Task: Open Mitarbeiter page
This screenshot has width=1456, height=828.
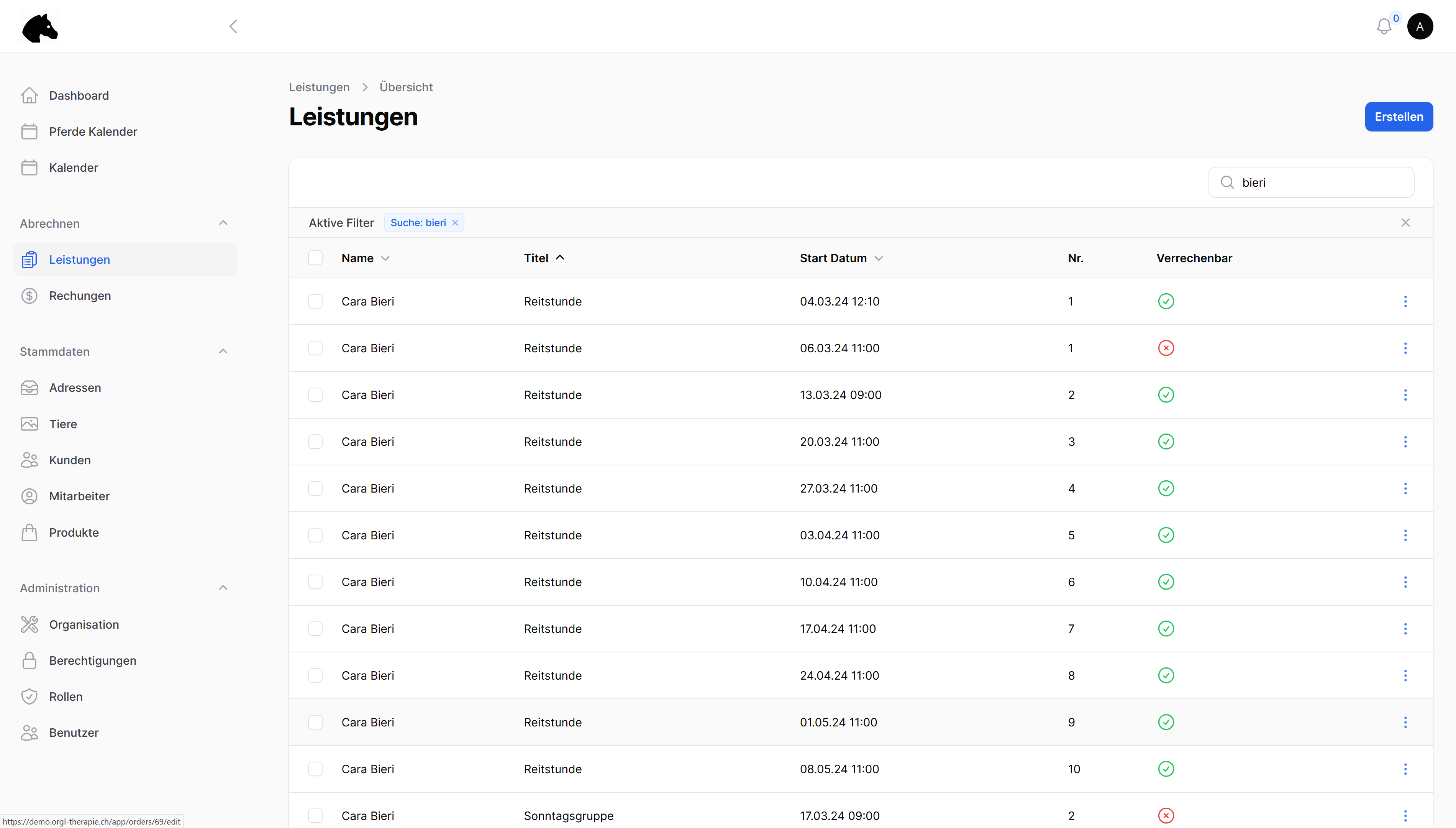Action: 125,496
